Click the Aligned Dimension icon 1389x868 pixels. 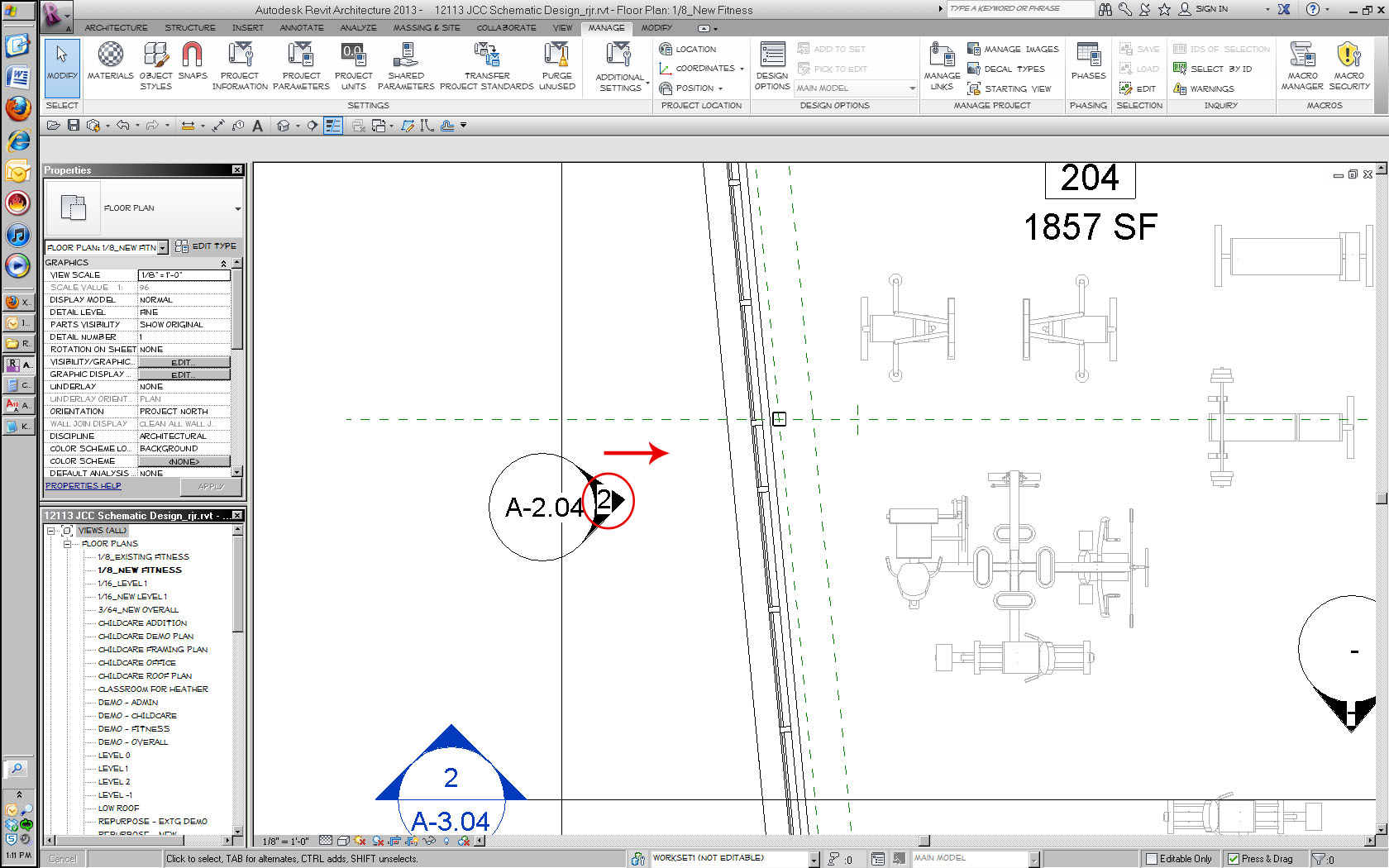pyautogui.click(x=218, y=126)
